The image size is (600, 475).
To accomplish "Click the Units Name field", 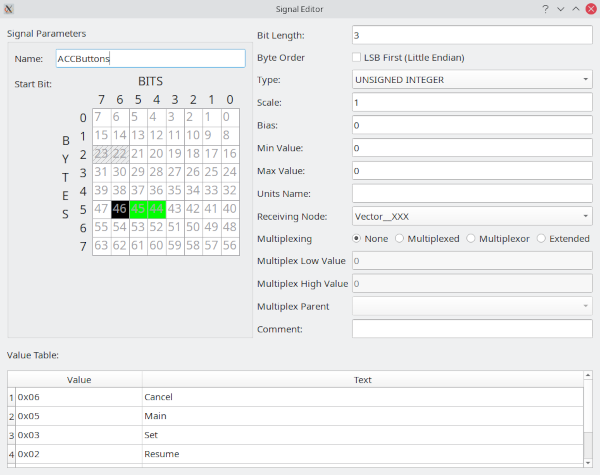I will (x=472, y=193).
